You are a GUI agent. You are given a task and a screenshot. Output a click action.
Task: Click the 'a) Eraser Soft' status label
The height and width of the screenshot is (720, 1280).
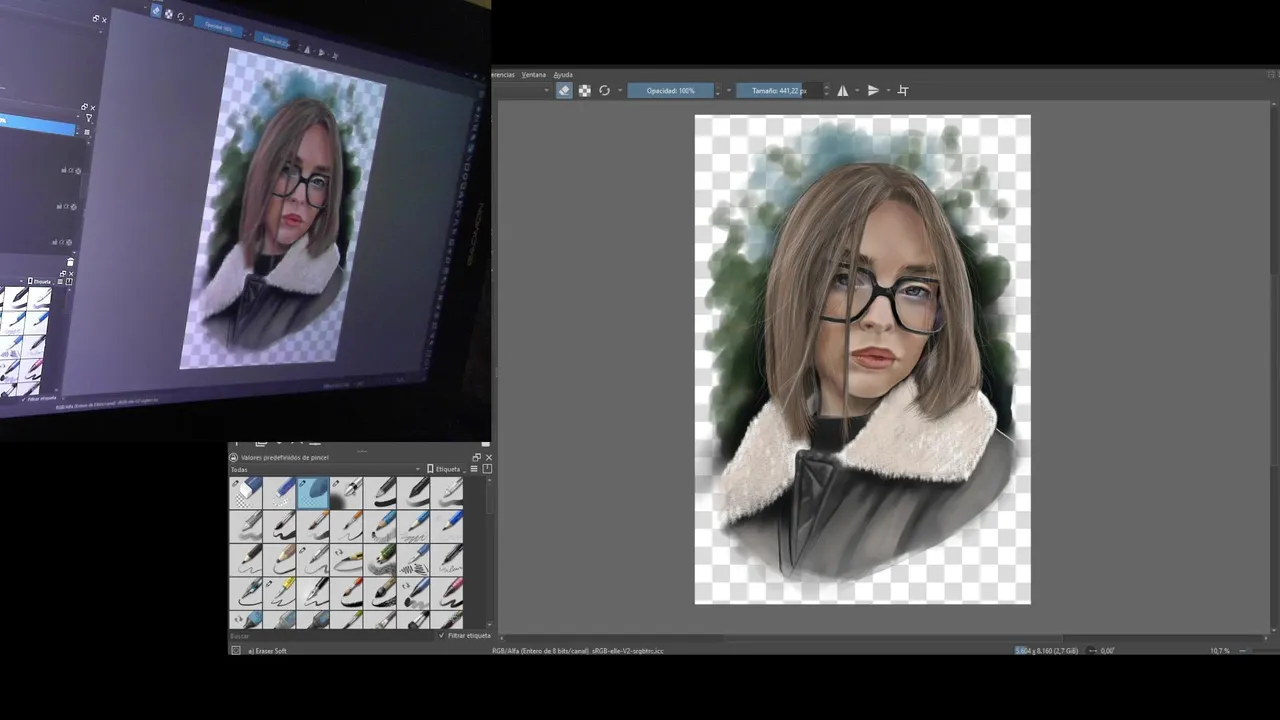tap(267, 651)
